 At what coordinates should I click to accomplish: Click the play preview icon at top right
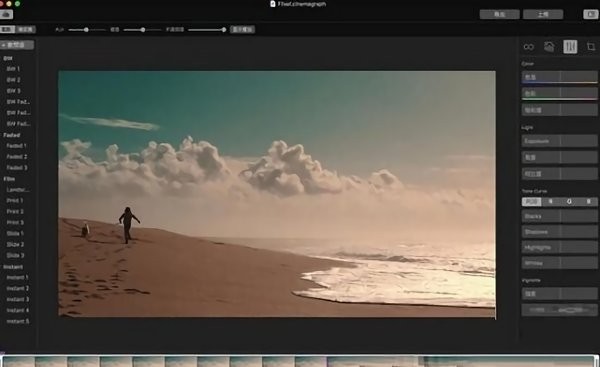(x=590, y=15)
